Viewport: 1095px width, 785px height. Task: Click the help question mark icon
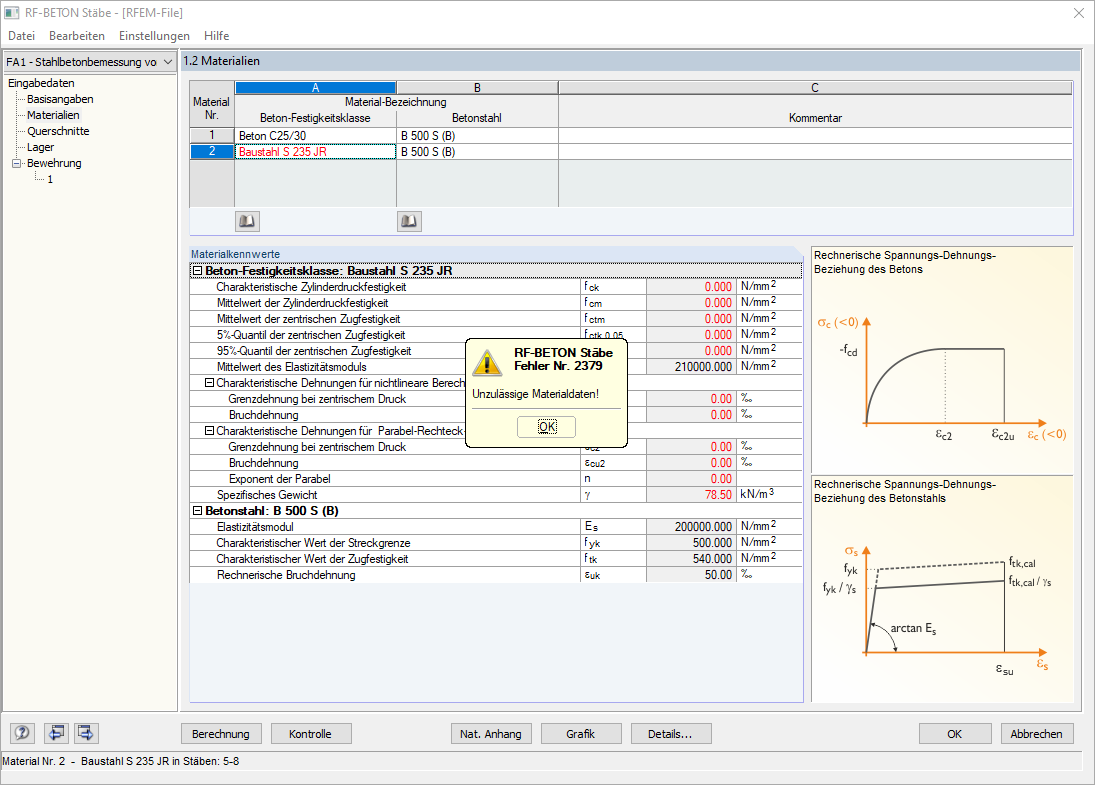[22, 733]
